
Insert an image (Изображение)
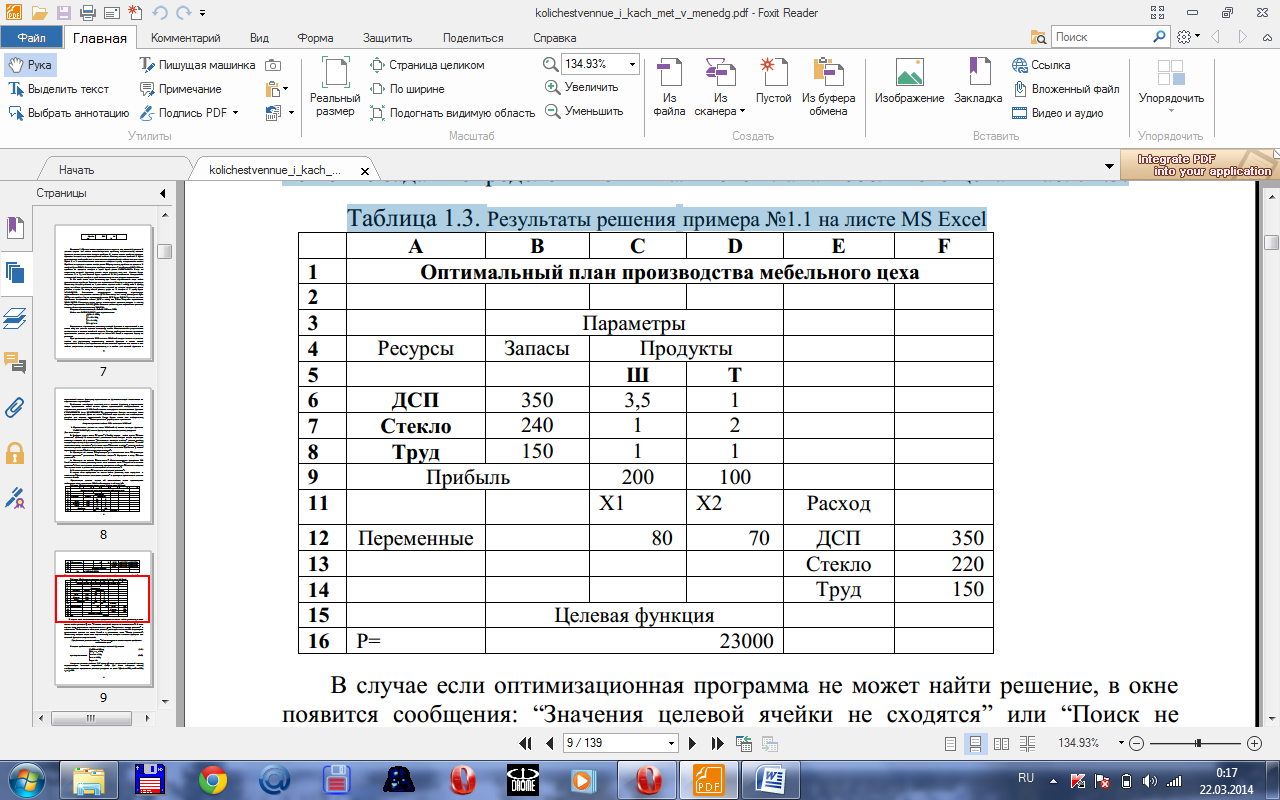point(909,82)
